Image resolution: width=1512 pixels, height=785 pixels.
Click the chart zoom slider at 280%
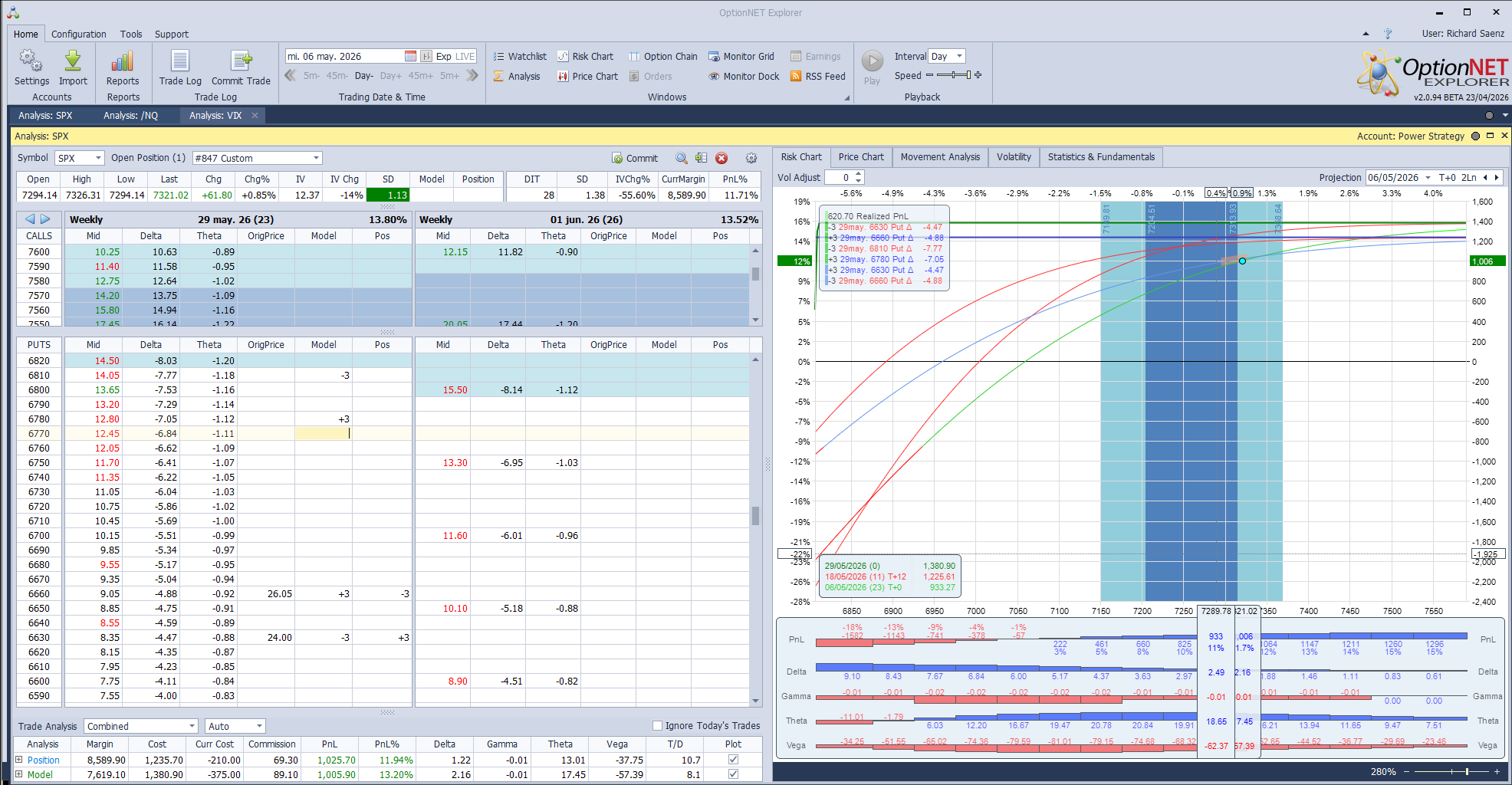click(x=1451, y=772)
